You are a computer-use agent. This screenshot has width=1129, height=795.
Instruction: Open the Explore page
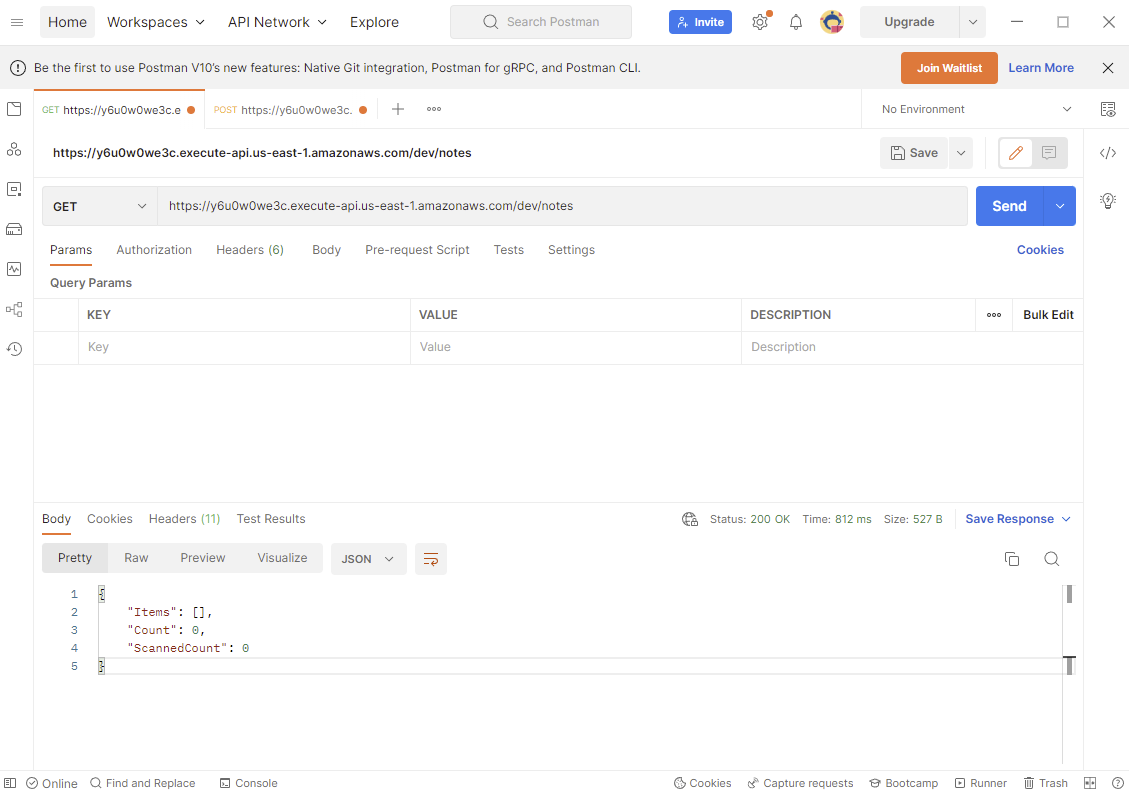374,22
